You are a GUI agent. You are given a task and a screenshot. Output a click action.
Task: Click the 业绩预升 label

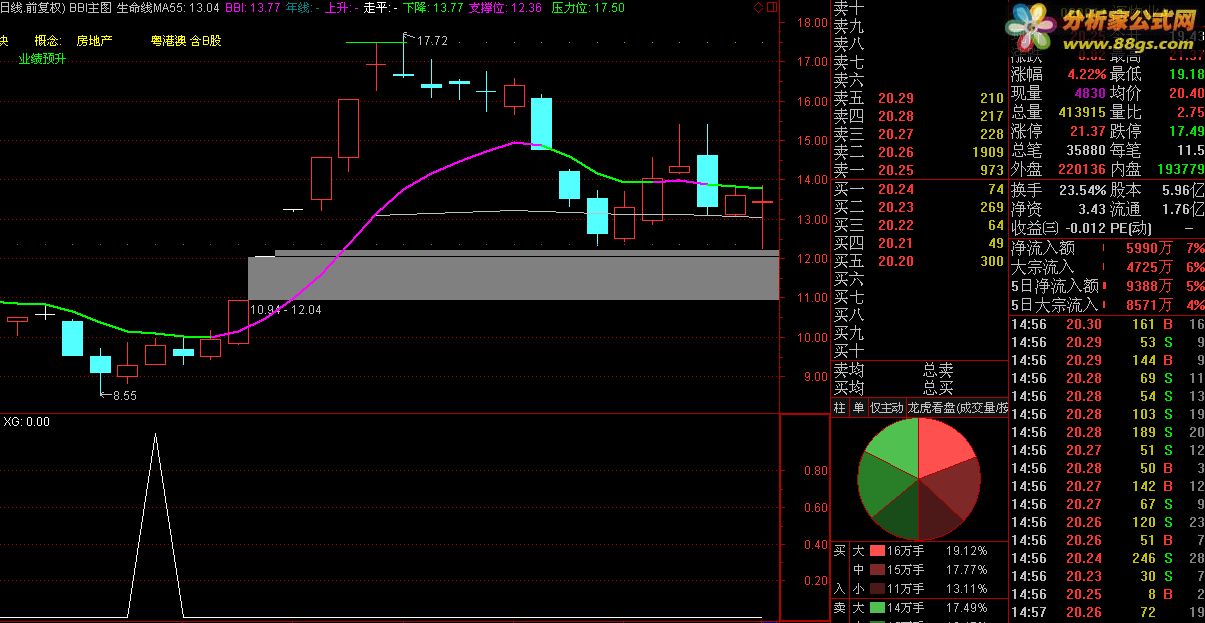click(43, 59)
